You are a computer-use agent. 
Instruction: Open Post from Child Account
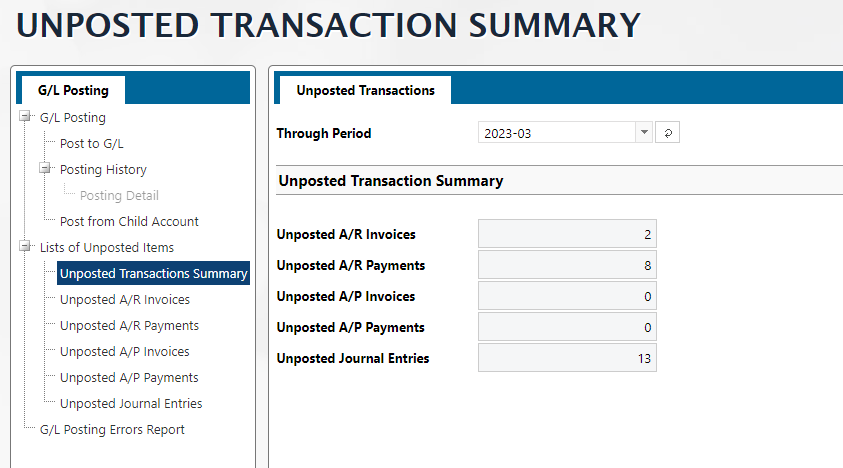click(x=129, y=222)
